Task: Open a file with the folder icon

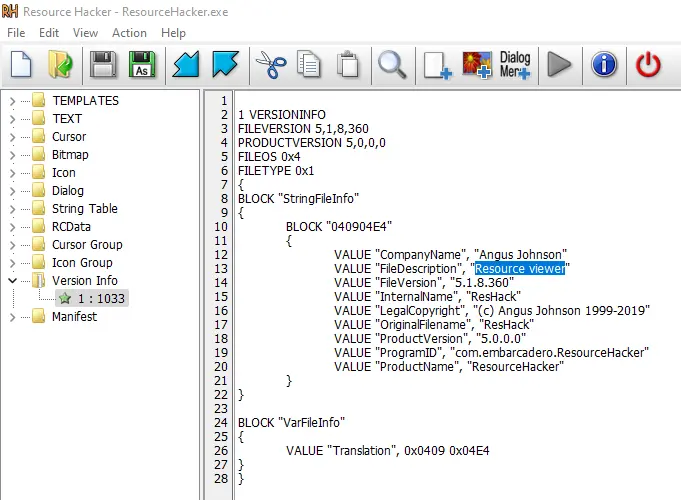Action: tap(60, 65)
